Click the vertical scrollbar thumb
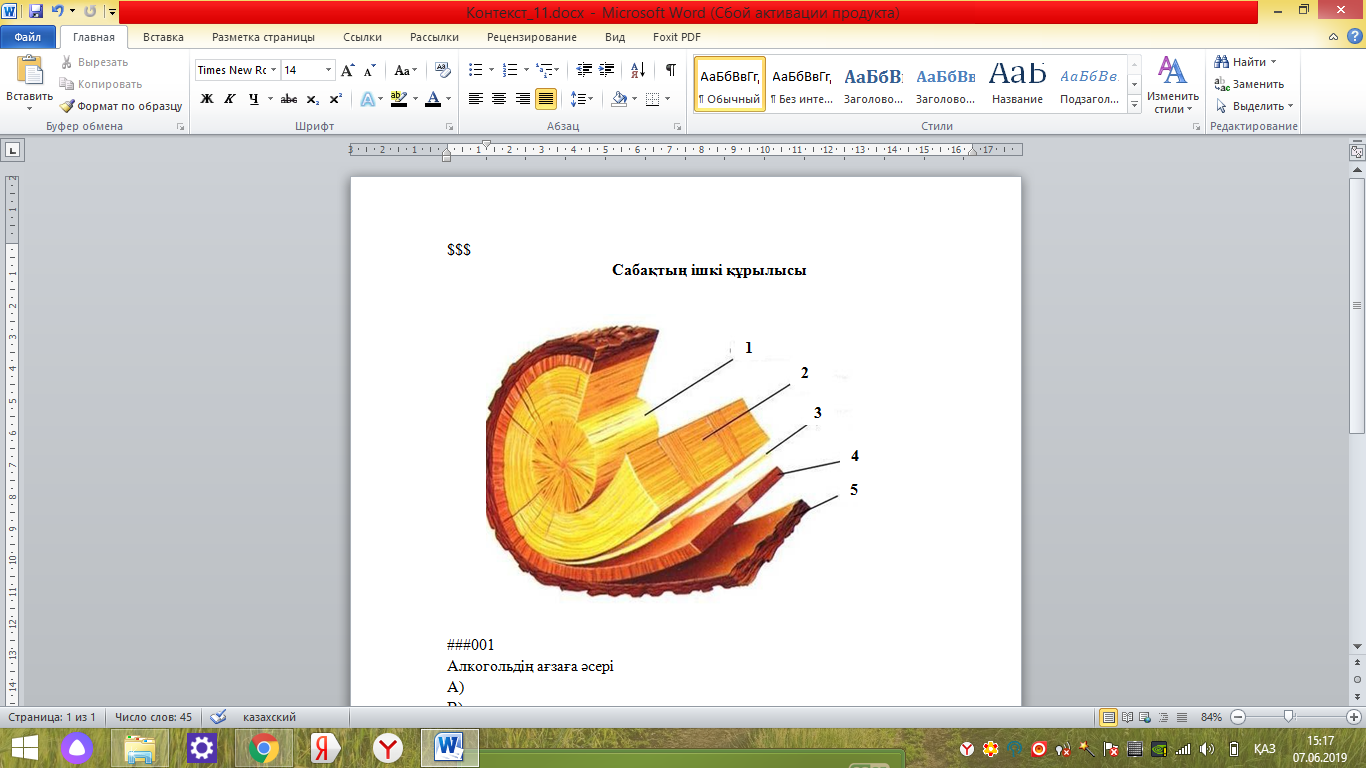 [1357, 305]
